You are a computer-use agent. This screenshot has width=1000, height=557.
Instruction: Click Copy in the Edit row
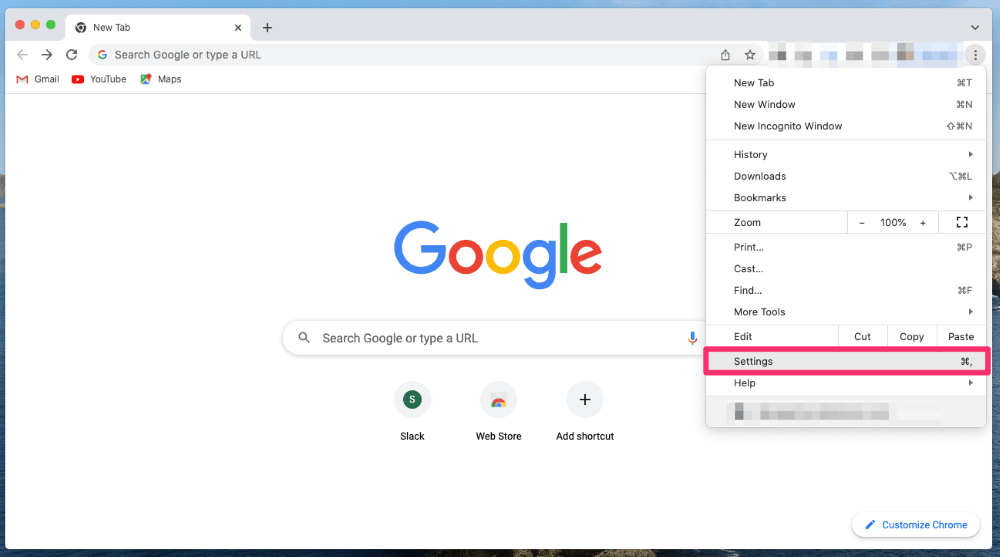[x=911, y=336]
